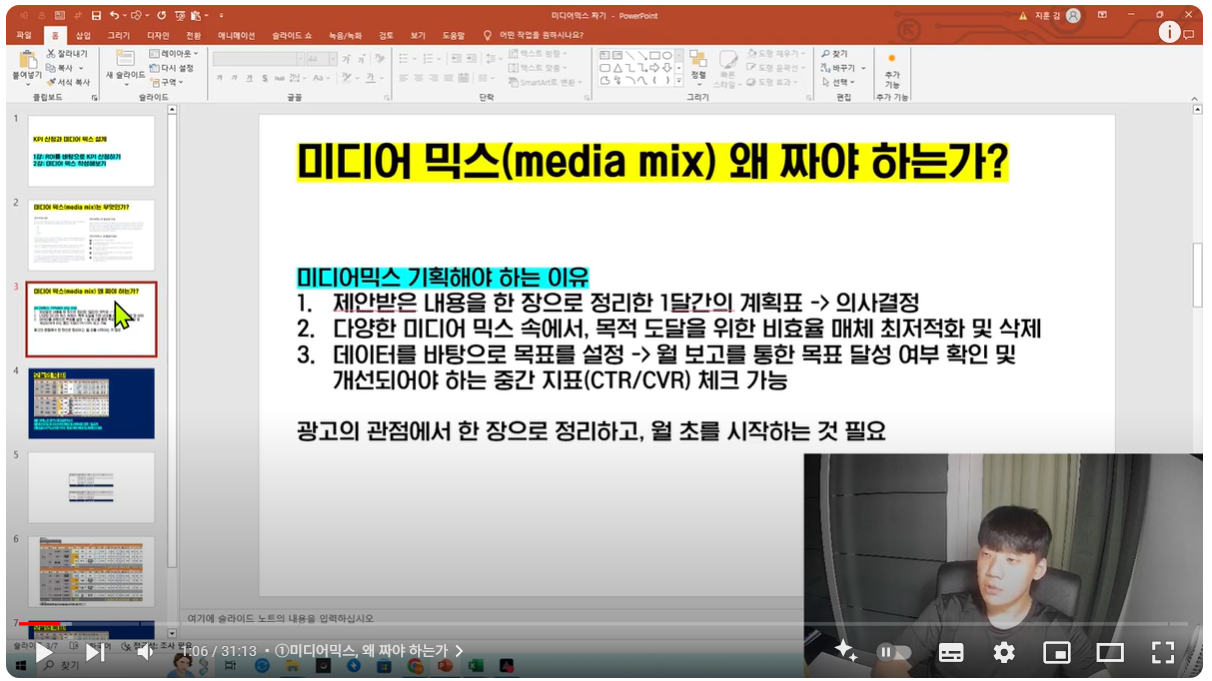
Task: Switch to the miniplayer
Action: pyautogui.click(x=1057, y=653)
